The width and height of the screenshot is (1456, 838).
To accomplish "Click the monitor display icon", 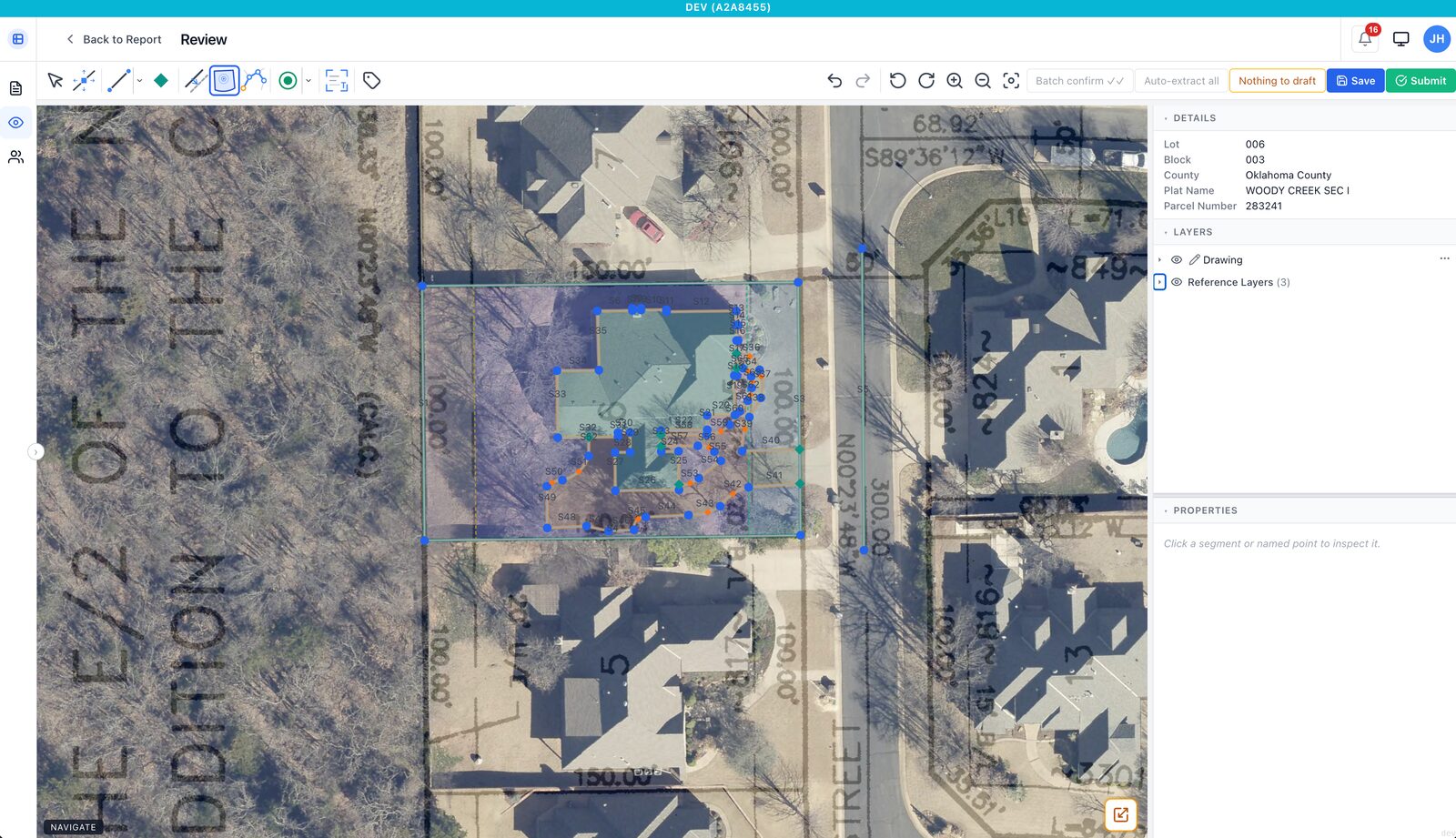I will pos(1401,39).
